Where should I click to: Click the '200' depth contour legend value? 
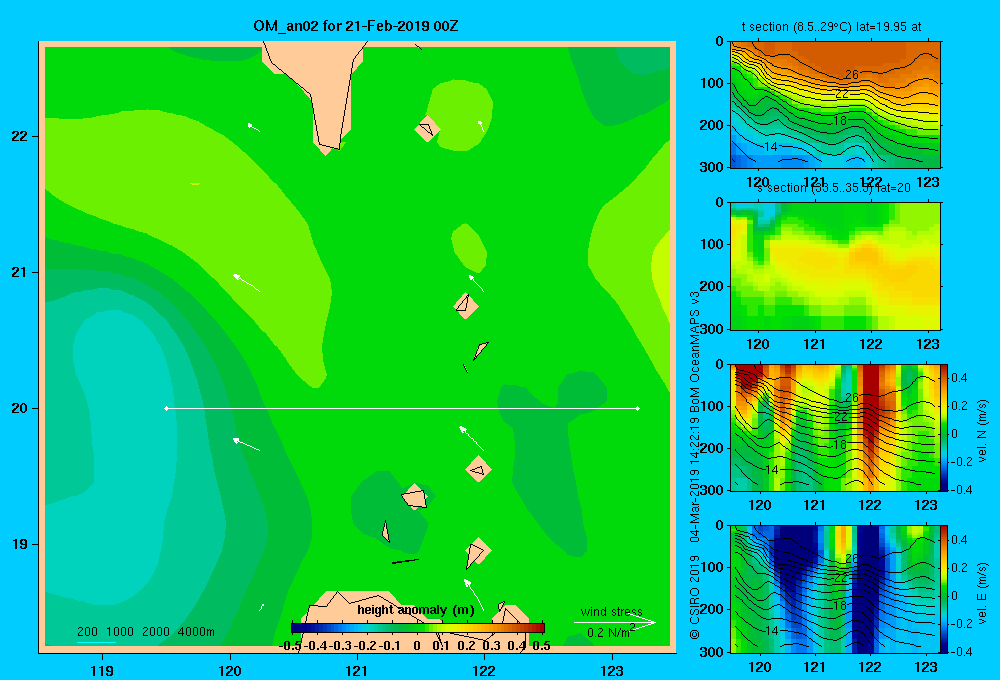click(x=87, y=632)
